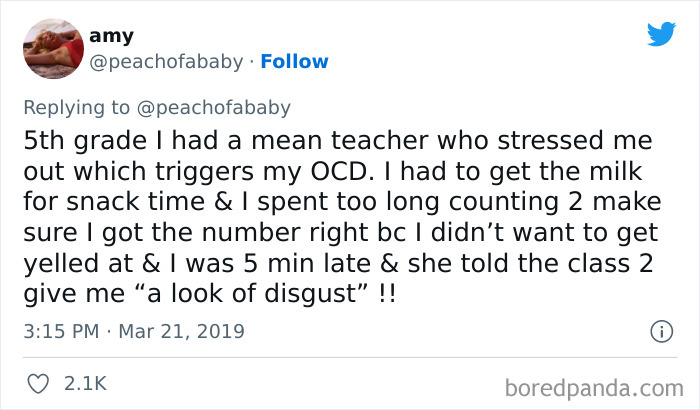Click the boredpanda.com watermark

[x=594, y=388]
